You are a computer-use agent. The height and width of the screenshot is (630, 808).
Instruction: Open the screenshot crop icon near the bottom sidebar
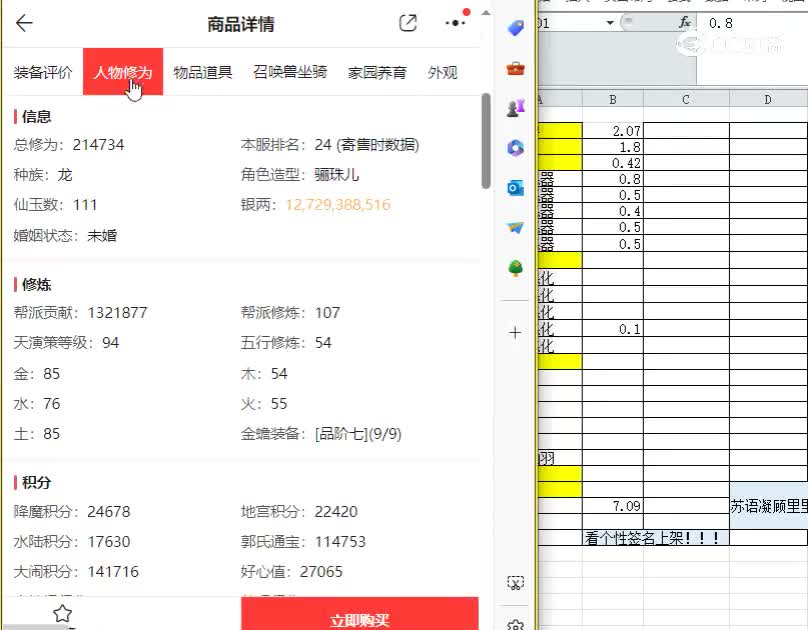pyautogui.click(x=515, y=582)
